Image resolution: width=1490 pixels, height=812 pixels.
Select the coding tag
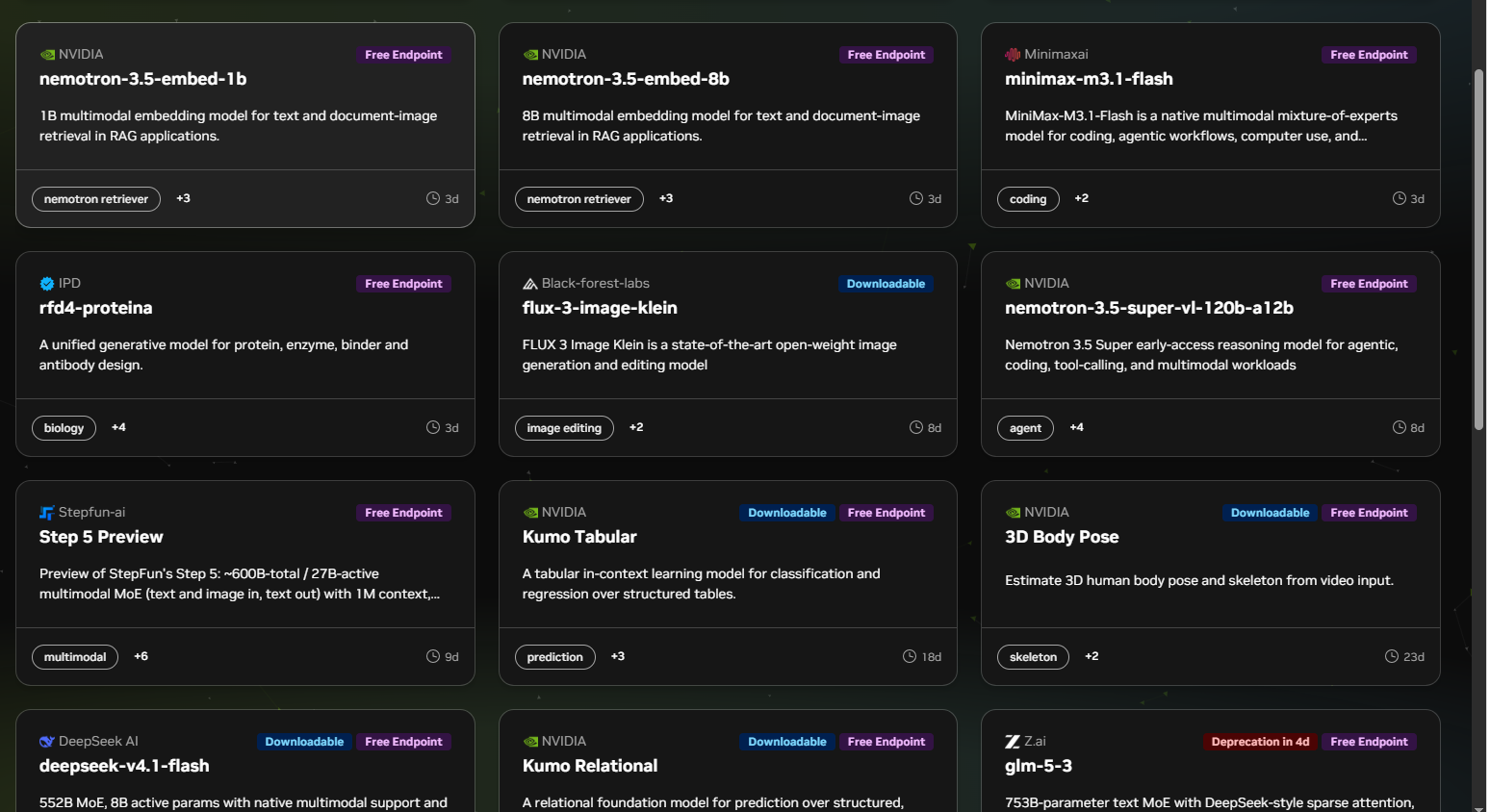1028,199
